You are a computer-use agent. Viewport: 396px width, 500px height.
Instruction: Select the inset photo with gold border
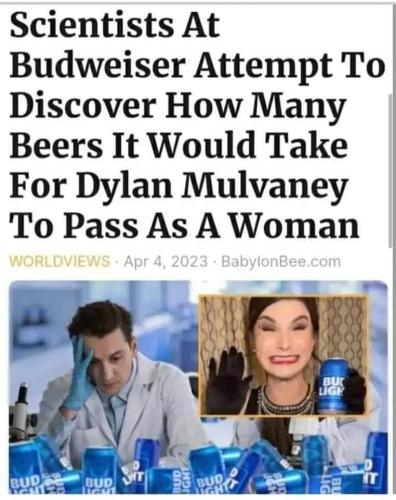(x=284, y=355)
